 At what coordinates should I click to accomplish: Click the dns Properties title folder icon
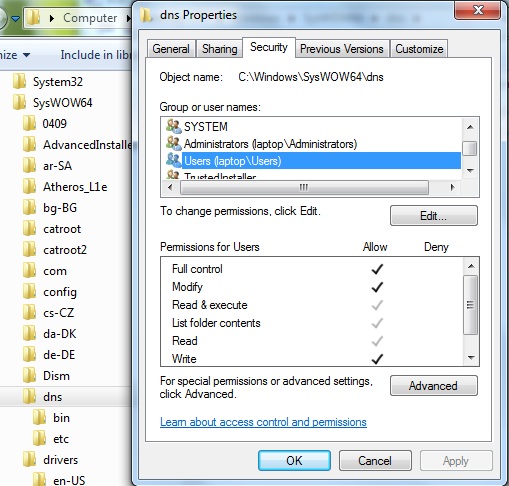click(146, 15)
